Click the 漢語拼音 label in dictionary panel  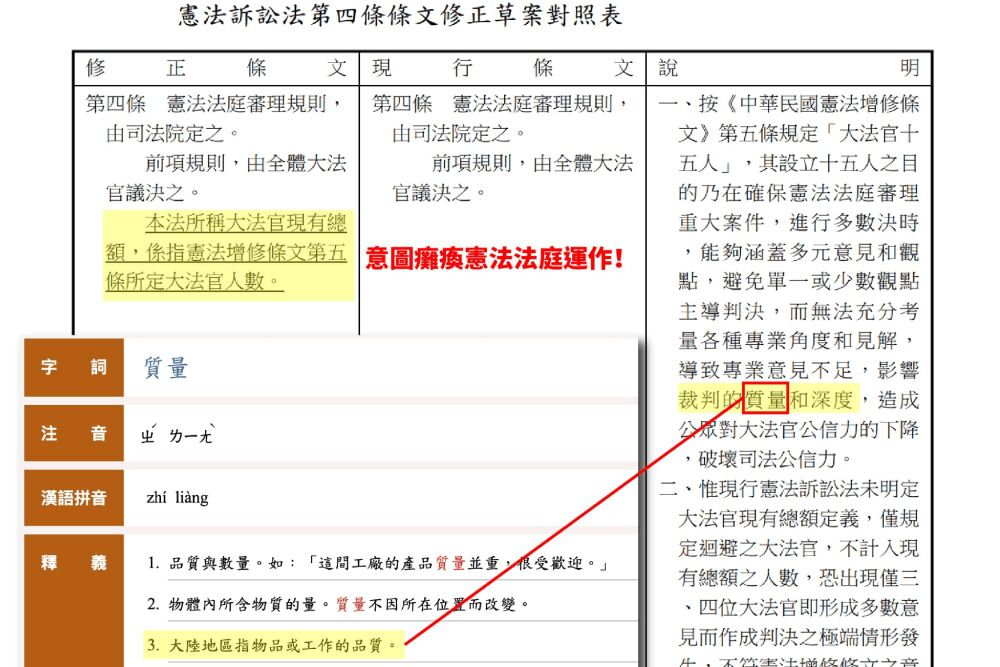pos(74,497)
